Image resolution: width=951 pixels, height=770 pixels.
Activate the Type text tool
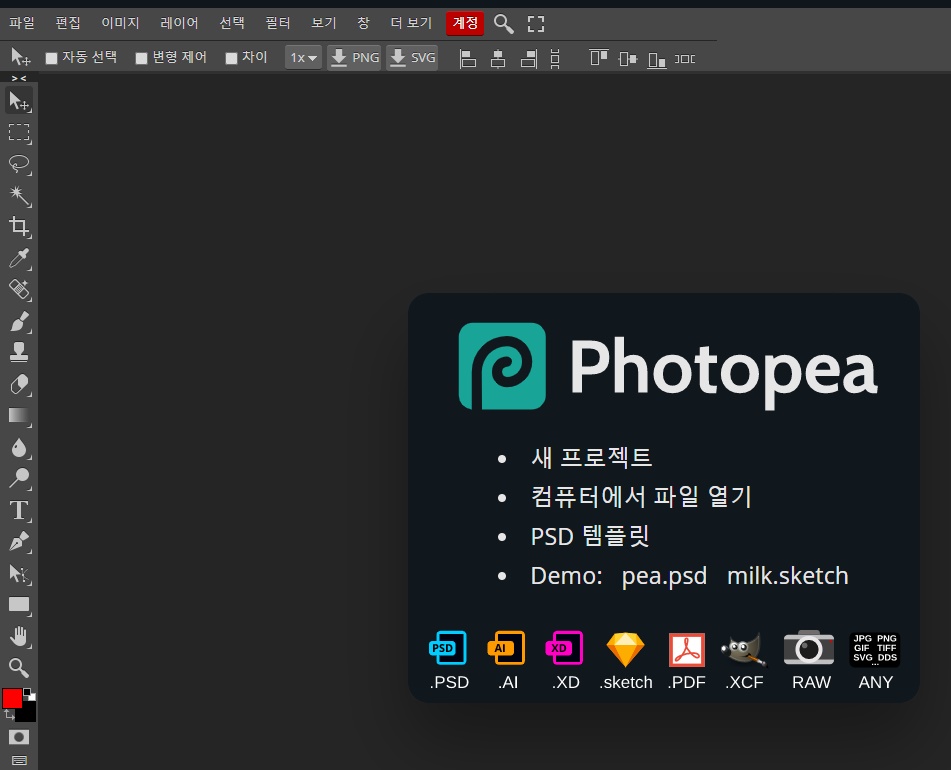coord(19,511)
